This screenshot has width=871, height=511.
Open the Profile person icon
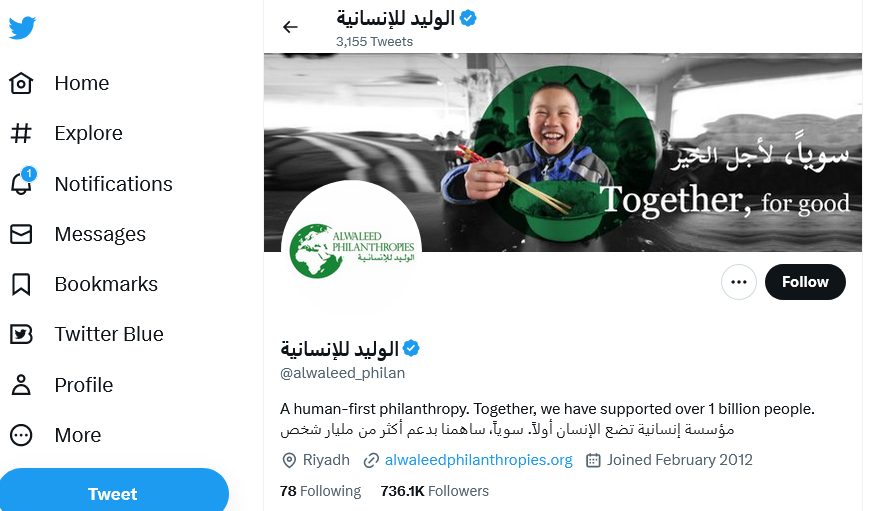[21, 384]
